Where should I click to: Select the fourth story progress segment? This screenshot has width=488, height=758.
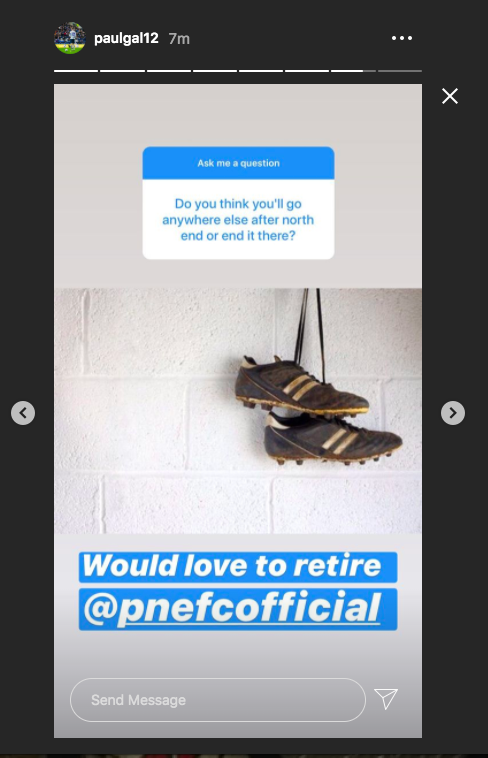tap(215, 71)
